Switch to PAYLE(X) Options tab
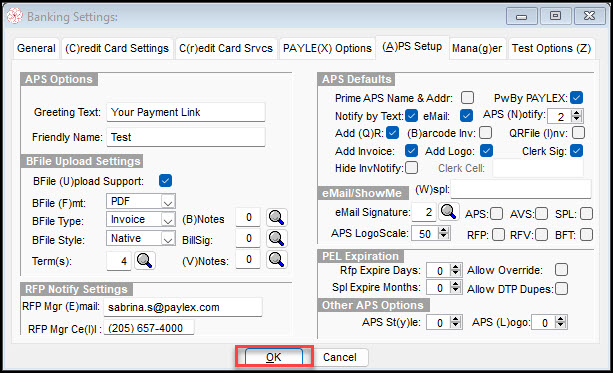The height and width of the screenshot is (373, 613). (x=327, y=48)
